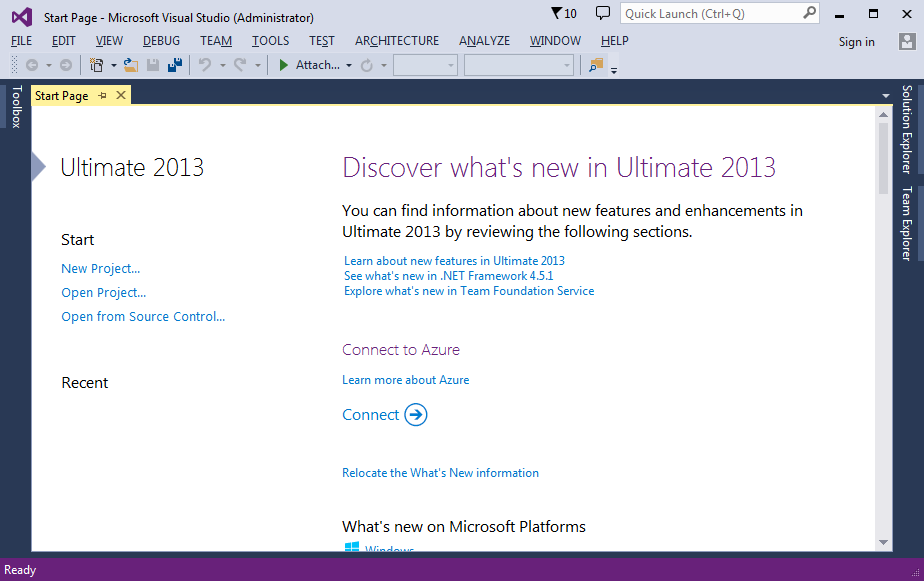This screenshot has width=924, height=581.
Task: Open the toolbar options overflow arrow
Action: [614, 70]
